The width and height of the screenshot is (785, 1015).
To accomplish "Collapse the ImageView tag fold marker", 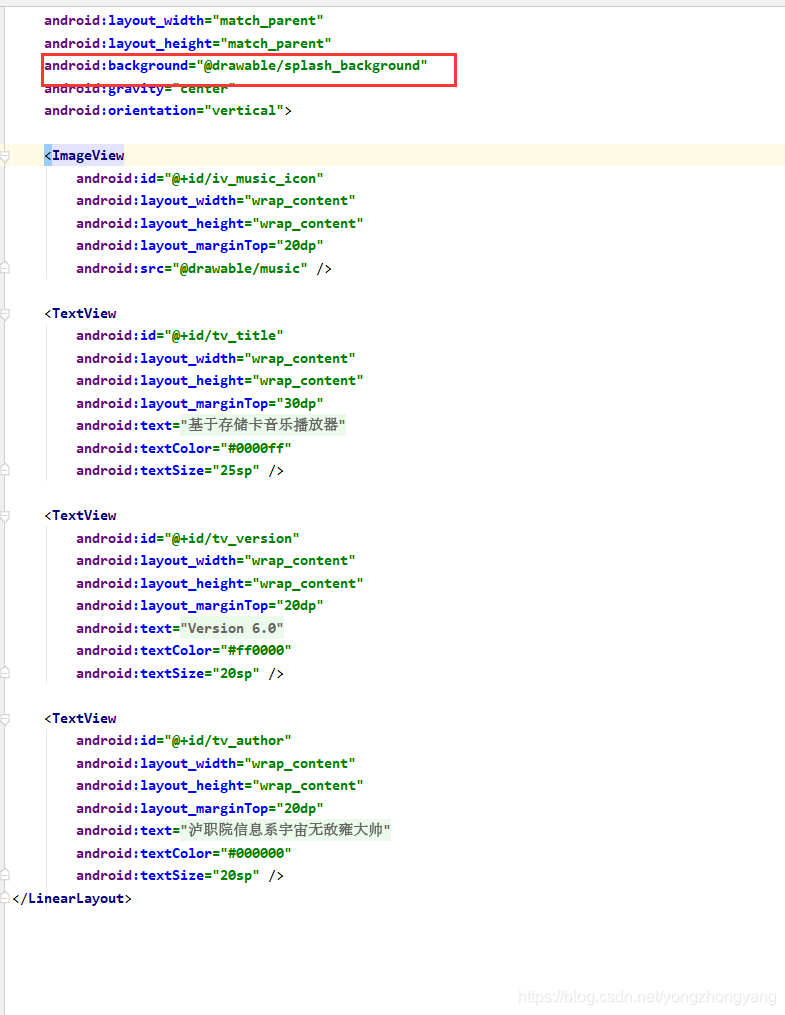I will click(5, 156).
